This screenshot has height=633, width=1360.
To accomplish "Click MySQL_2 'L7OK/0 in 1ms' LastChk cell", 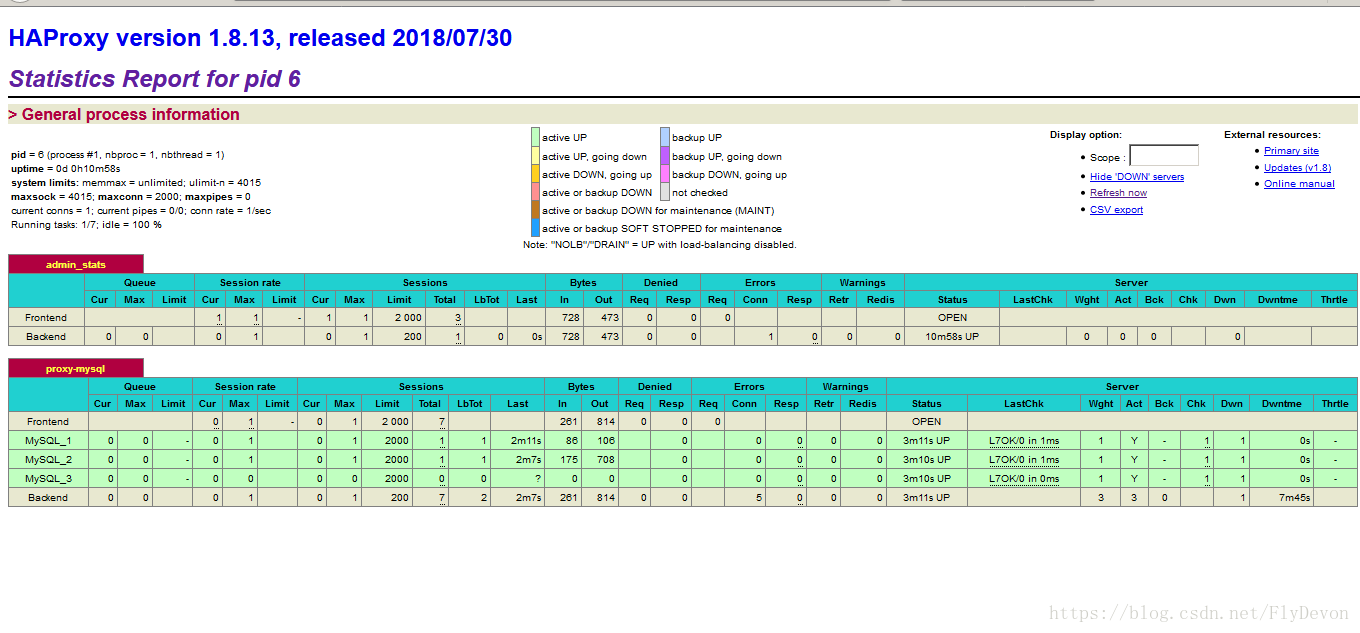I will [x=1024, y=459].
